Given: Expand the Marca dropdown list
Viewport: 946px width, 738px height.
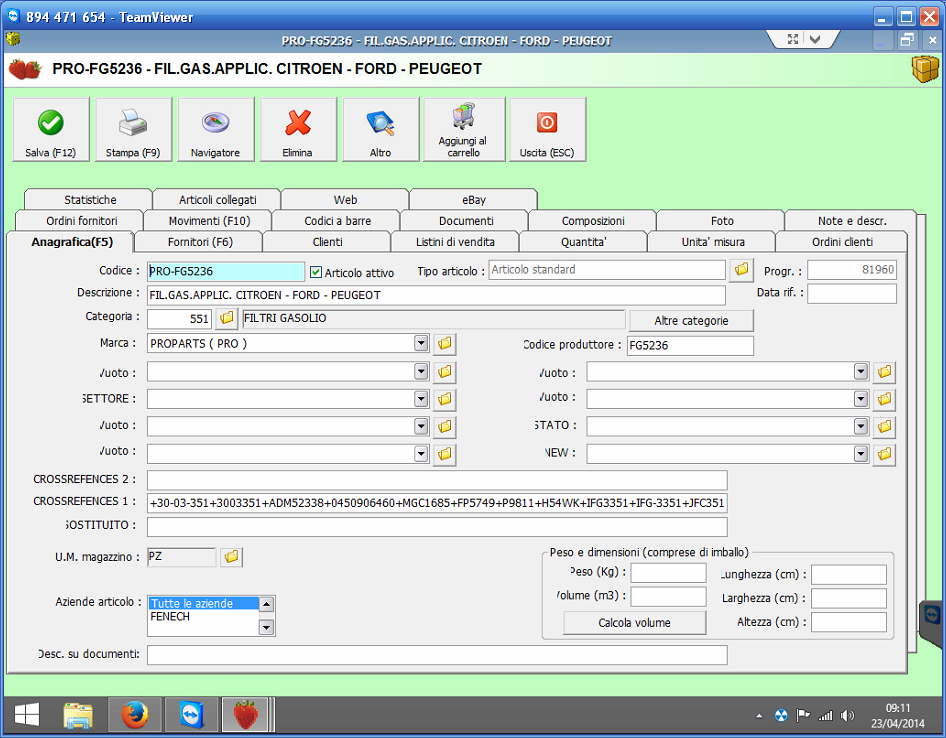Looking at the screenshot, I should tap(421, 344).
